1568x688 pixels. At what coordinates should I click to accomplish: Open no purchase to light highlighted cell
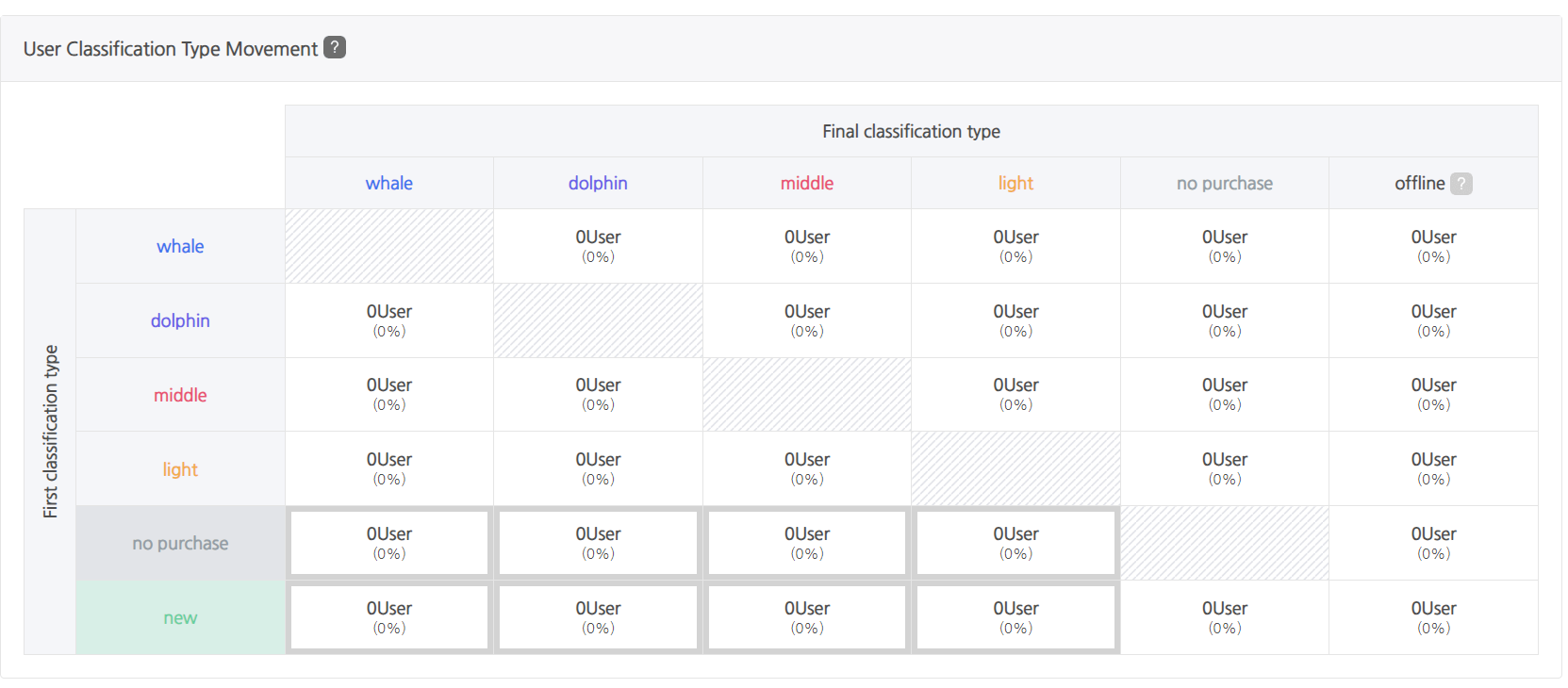click(1015, 543)
